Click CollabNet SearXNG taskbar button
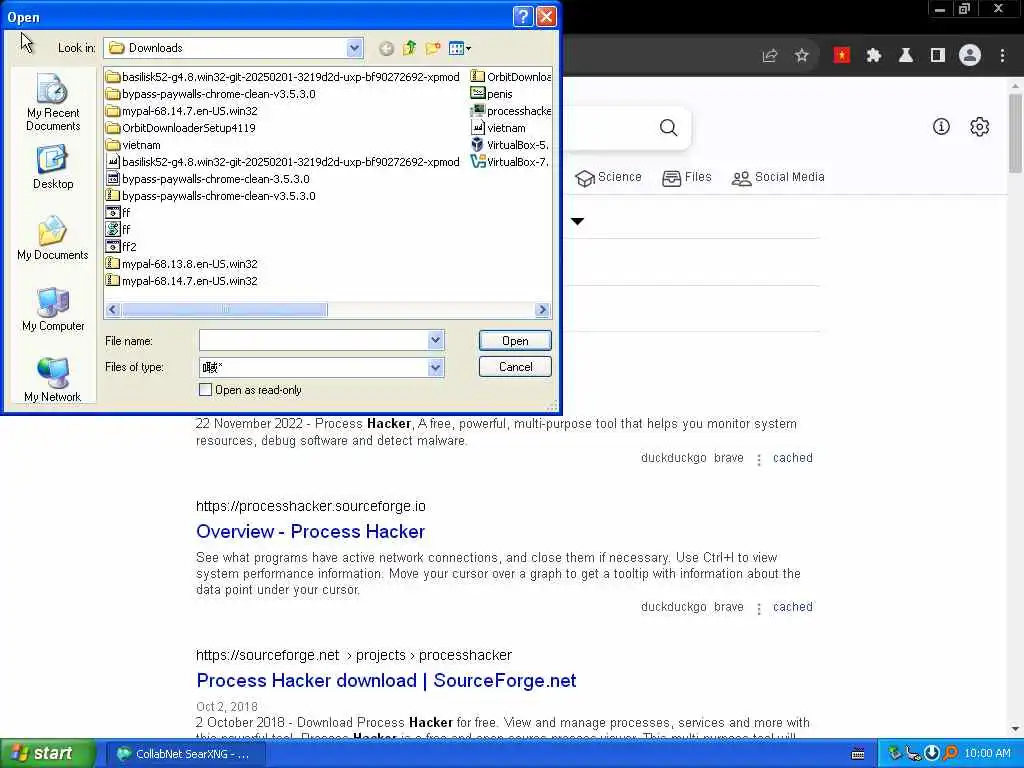The width and height of the screenshot is (1024, 768). (185, 754)
